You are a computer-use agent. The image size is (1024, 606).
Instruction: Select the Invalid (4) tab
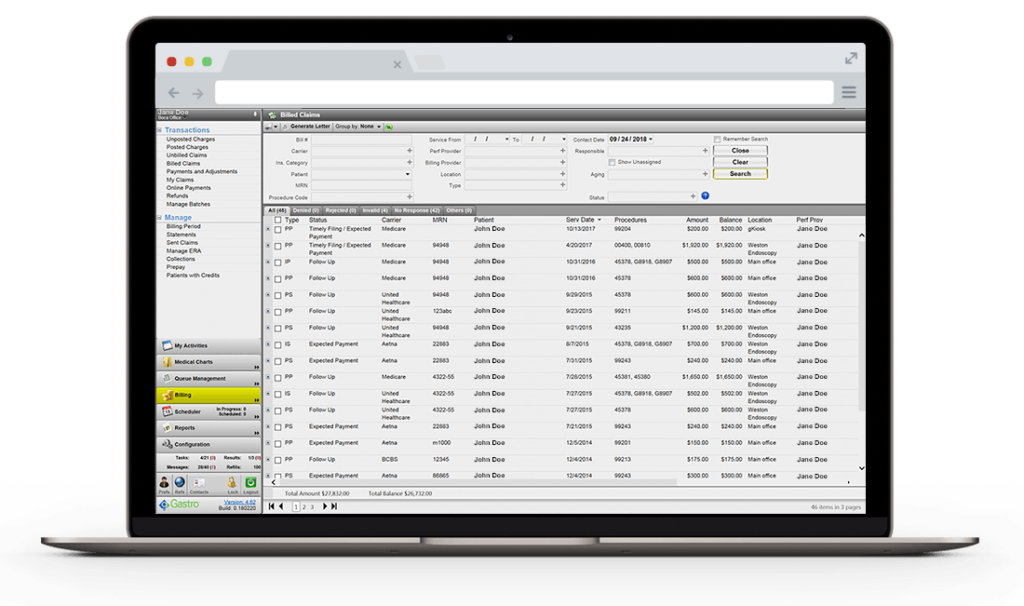[374, 210]
